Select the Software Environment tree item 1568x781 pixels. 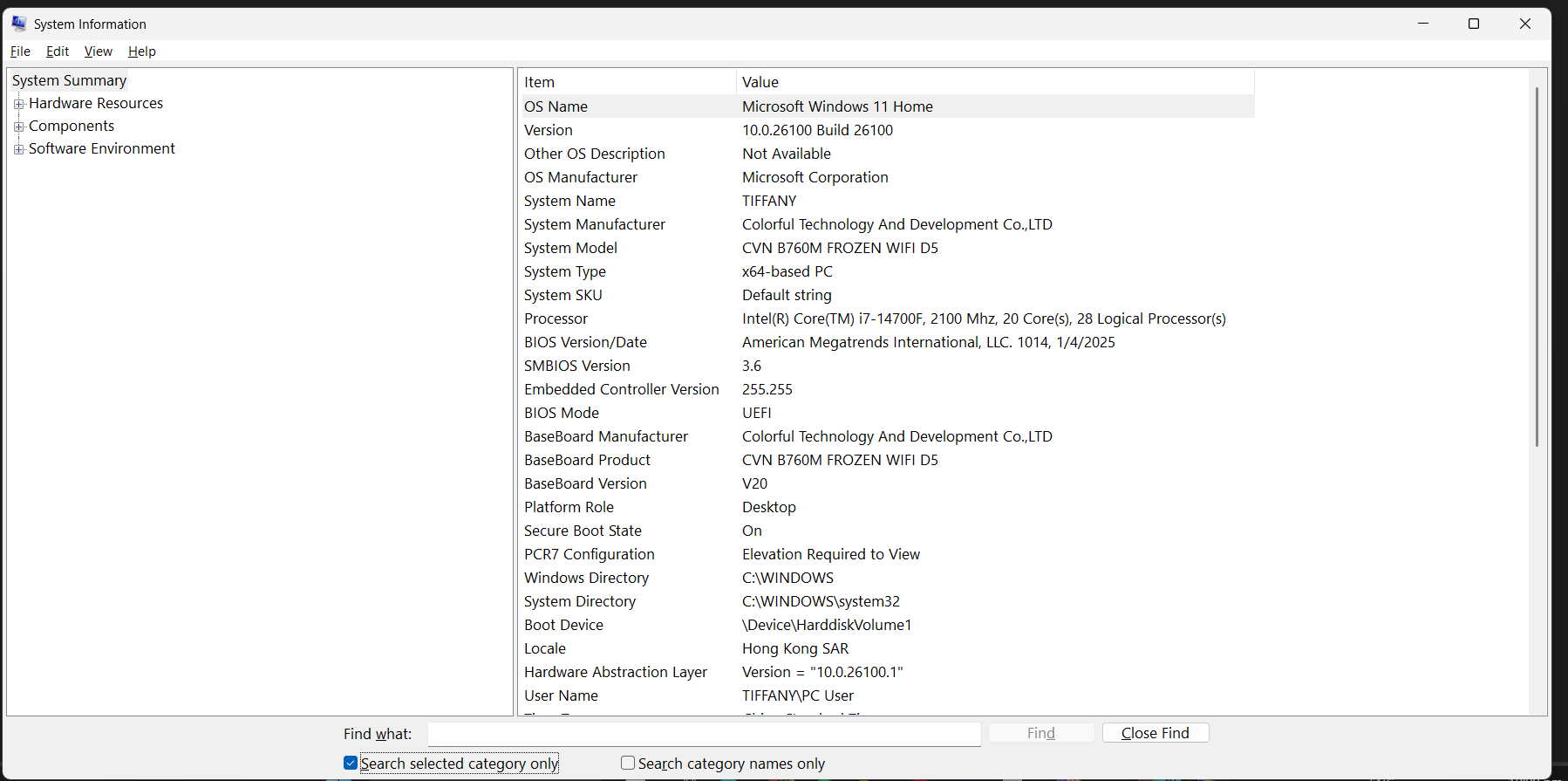pos(102,148)
